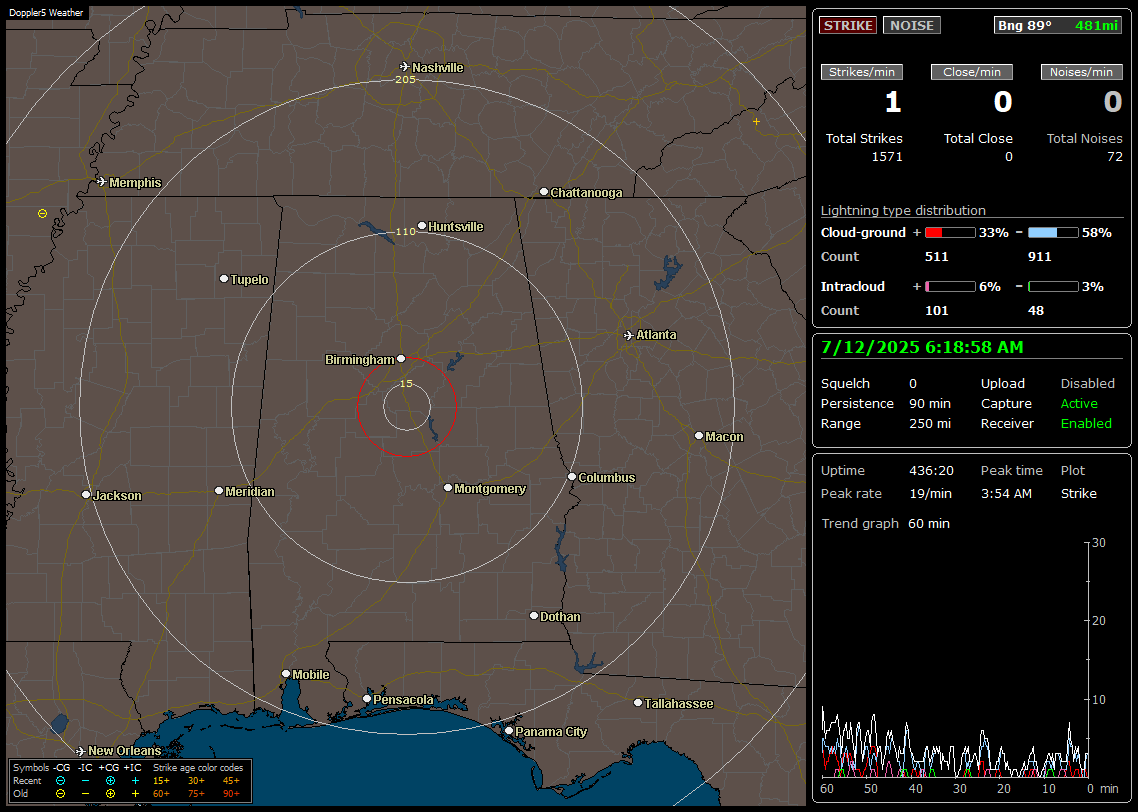Click the Pensacola city marker
The image size is (1138, 812).
coord(367,699)
